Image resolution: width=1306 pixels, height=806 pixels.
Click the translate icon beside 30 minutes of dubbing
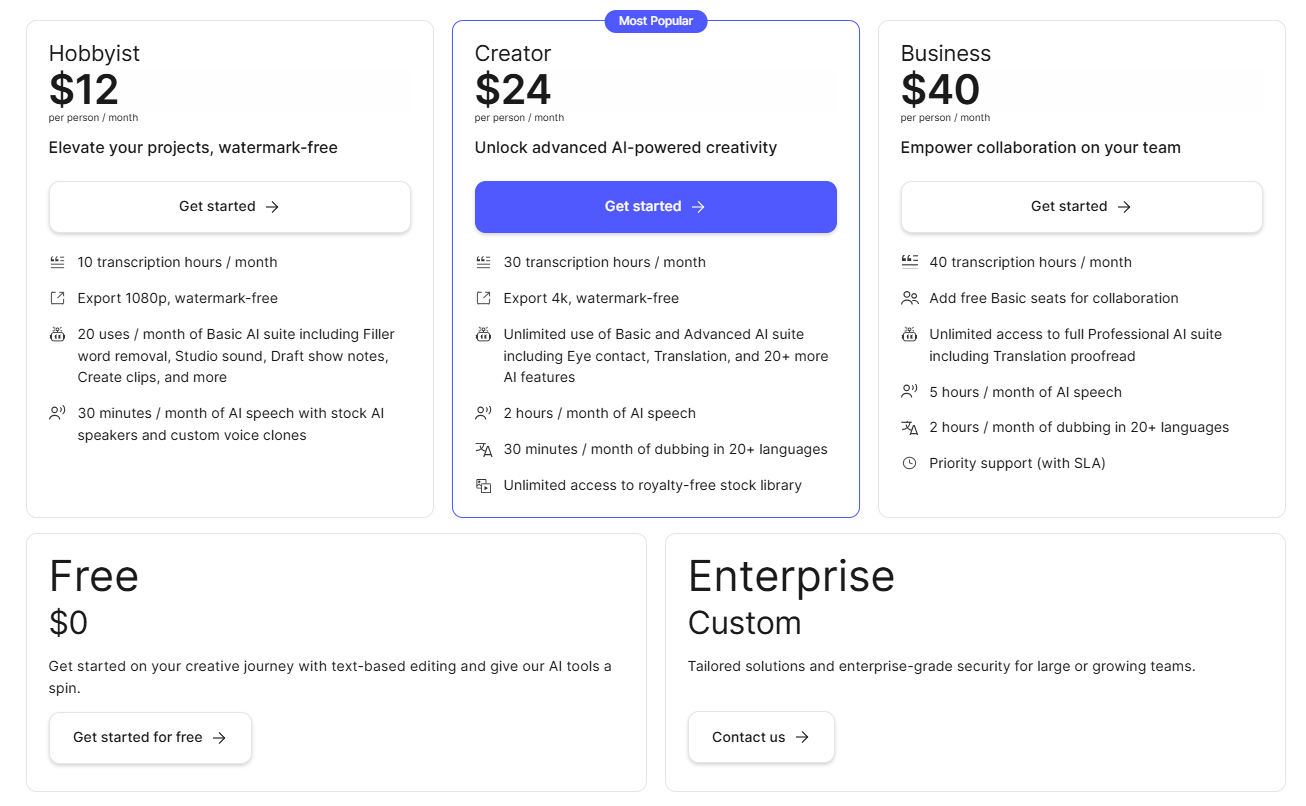coord(483,449)
